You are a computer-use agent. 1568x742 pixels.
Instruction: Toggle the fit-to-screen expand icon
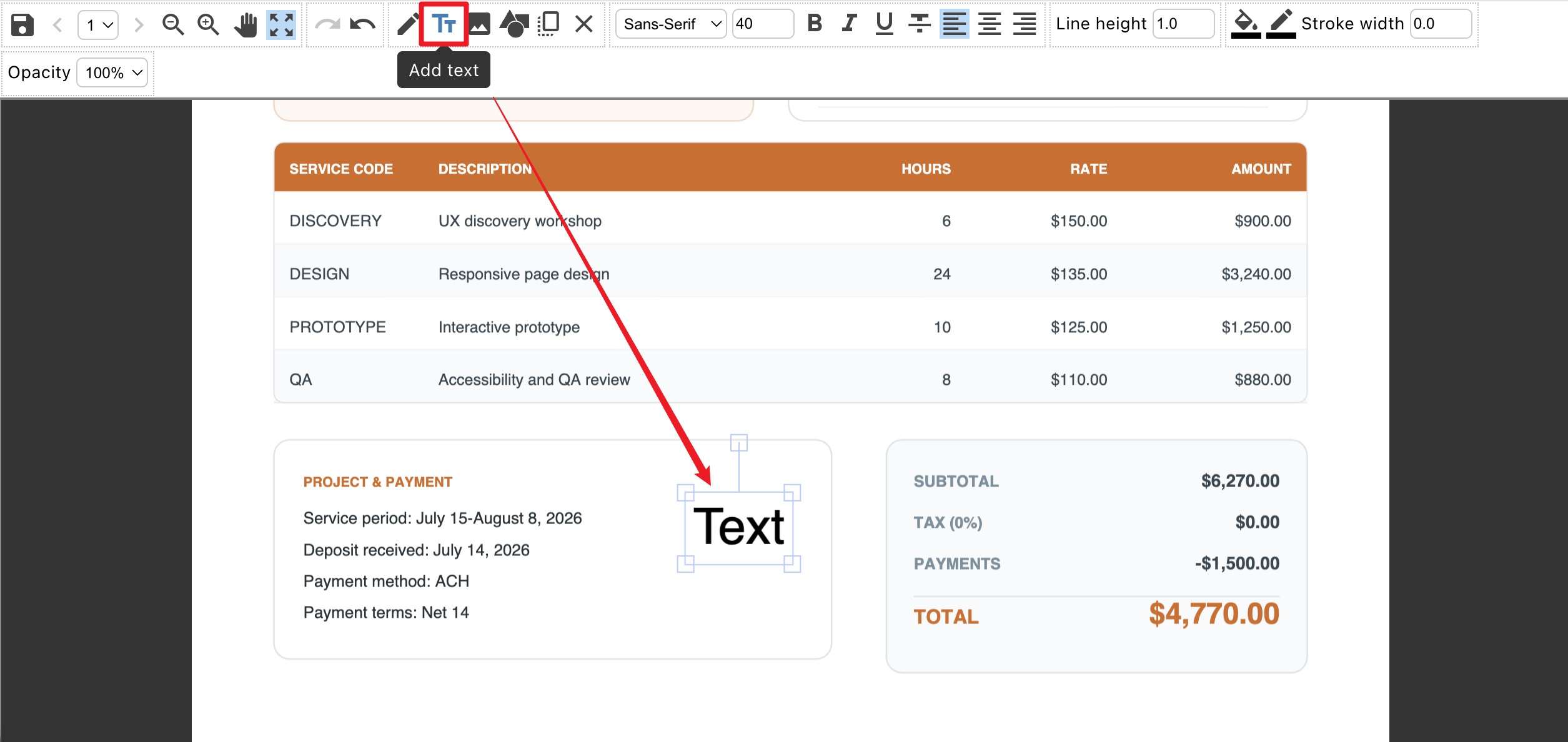(281, 25)
